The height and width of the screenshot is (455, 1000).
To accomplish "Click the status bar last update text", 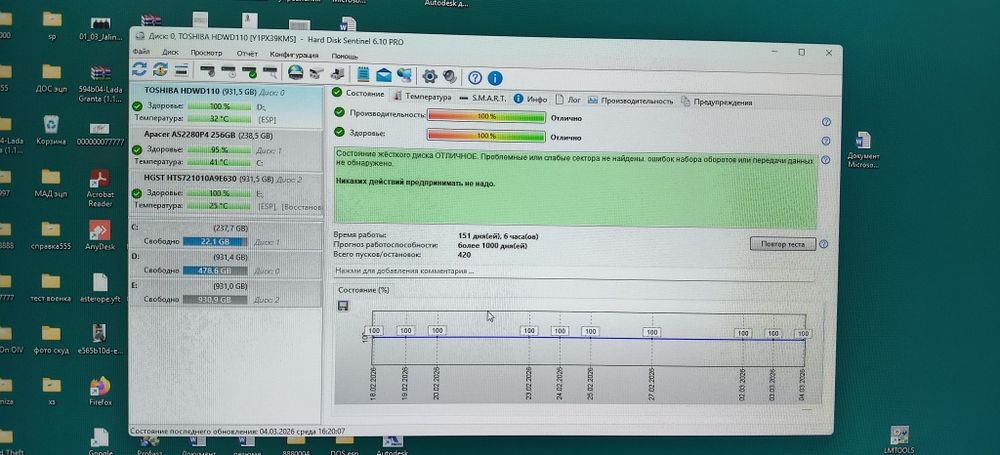I will 237,431.
